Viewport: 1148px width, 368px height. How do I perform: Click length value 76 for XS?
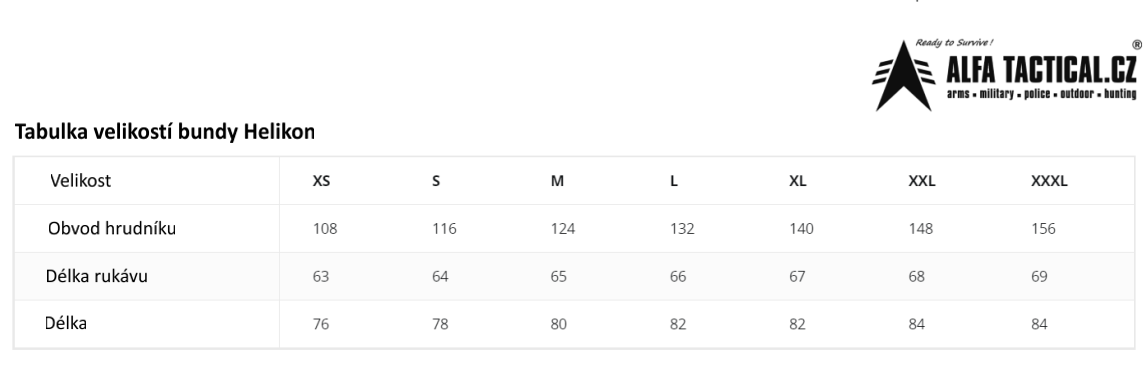point(321,324)
